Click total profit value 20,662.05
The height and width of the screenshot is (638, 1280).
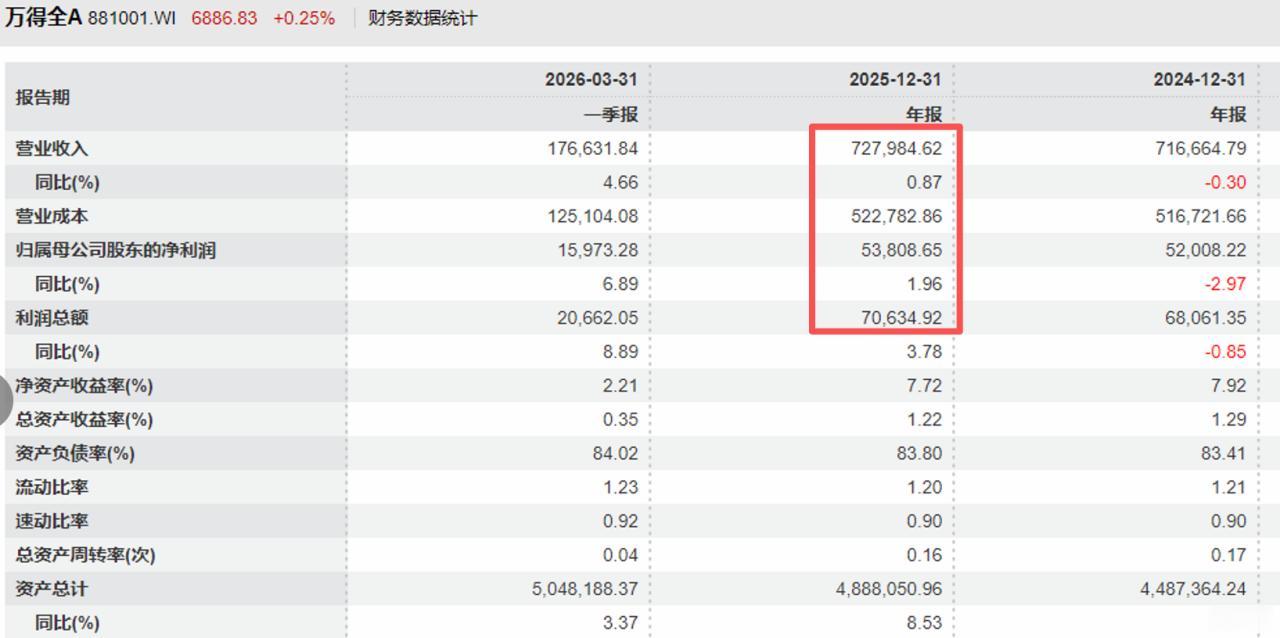(598, 318)
